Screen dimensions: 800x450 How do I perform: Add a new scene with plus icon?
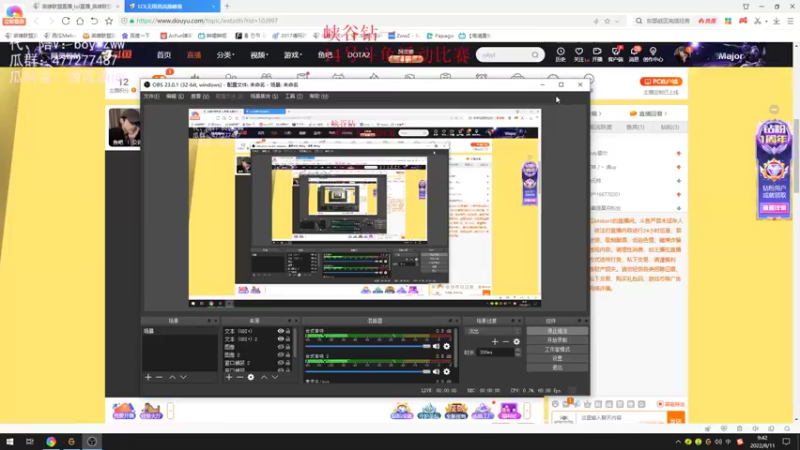[x=148, y=377]
